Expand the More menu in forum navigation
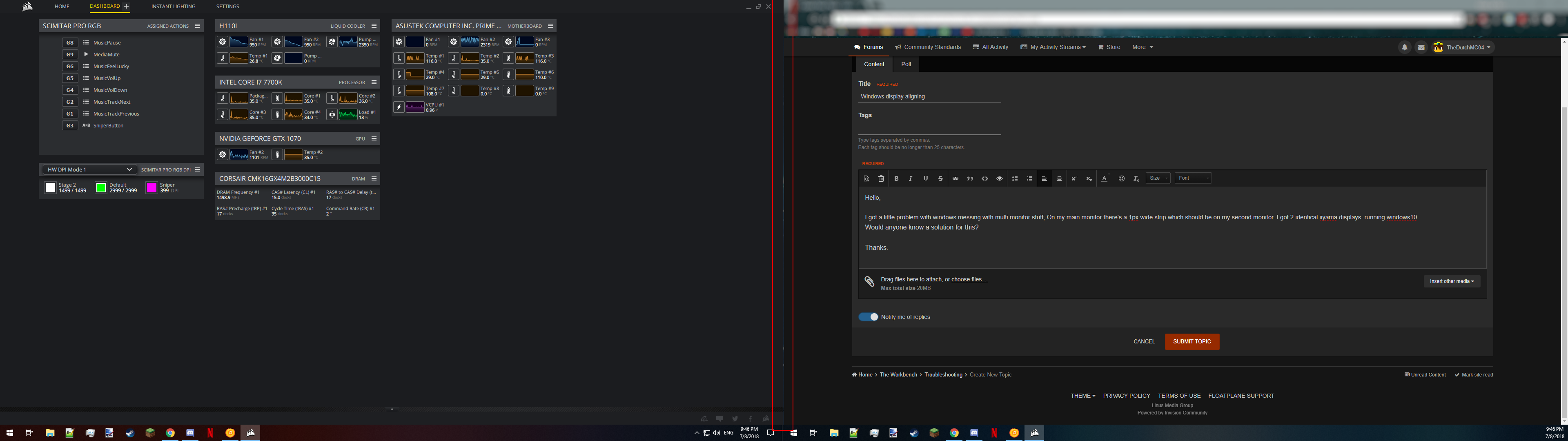The height and width of the screenshot is (441, 1568). pos(1143,47)
